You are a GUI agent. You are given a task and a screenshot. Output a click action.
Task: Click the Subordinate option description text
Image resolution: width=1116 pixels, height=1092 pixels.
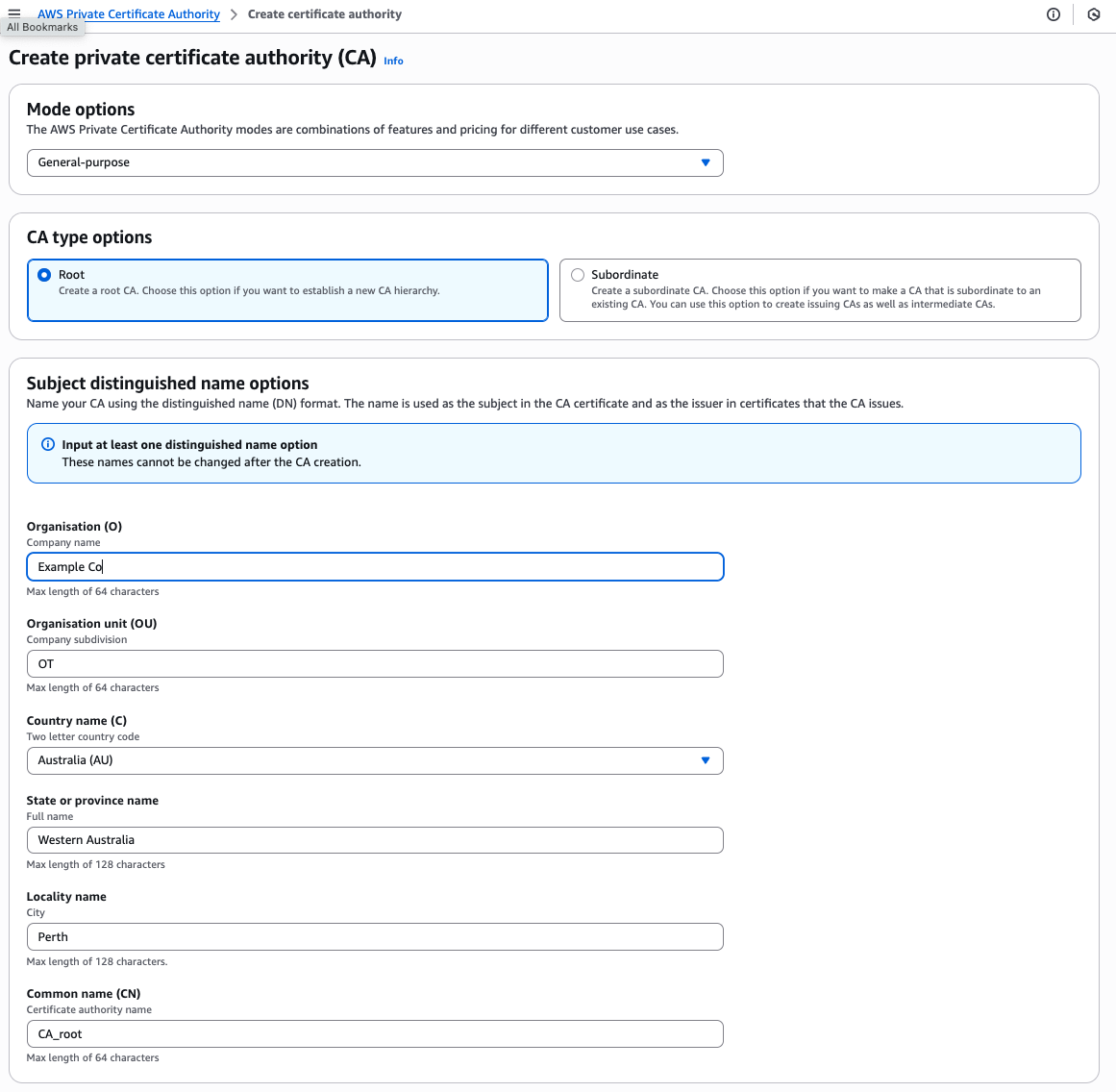coord(815,297)
